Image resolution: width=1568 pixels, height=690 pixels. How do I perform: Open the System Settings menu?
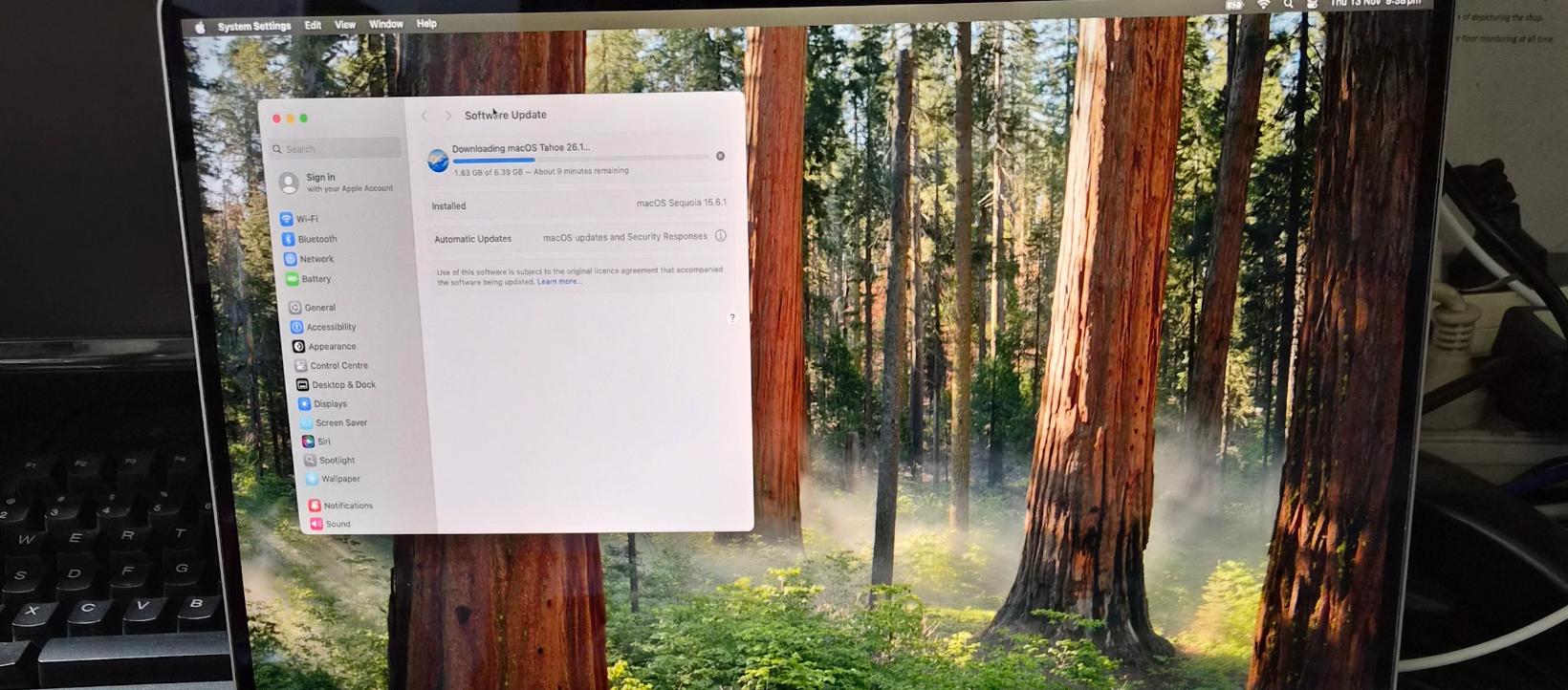254,27
